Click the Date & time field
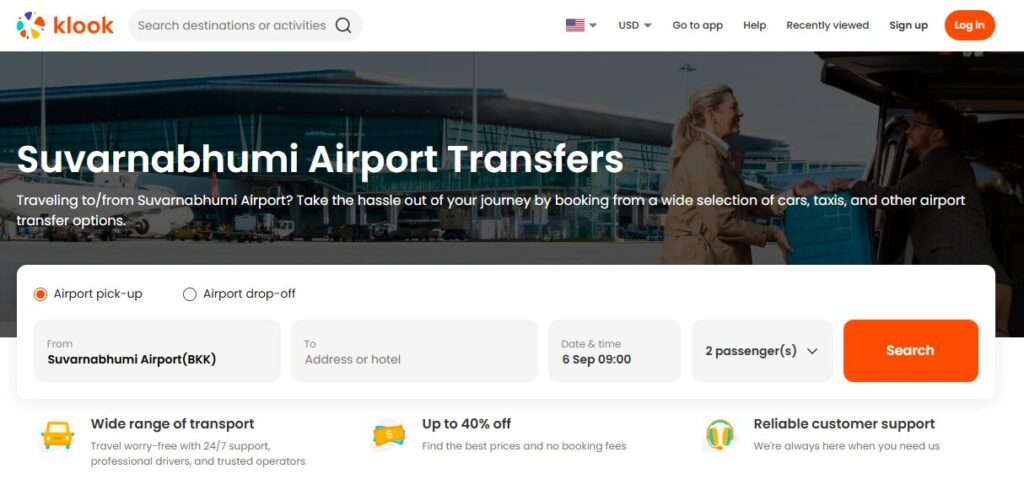This screenshot has height=490, width=1024. click(x=615, y=351)
